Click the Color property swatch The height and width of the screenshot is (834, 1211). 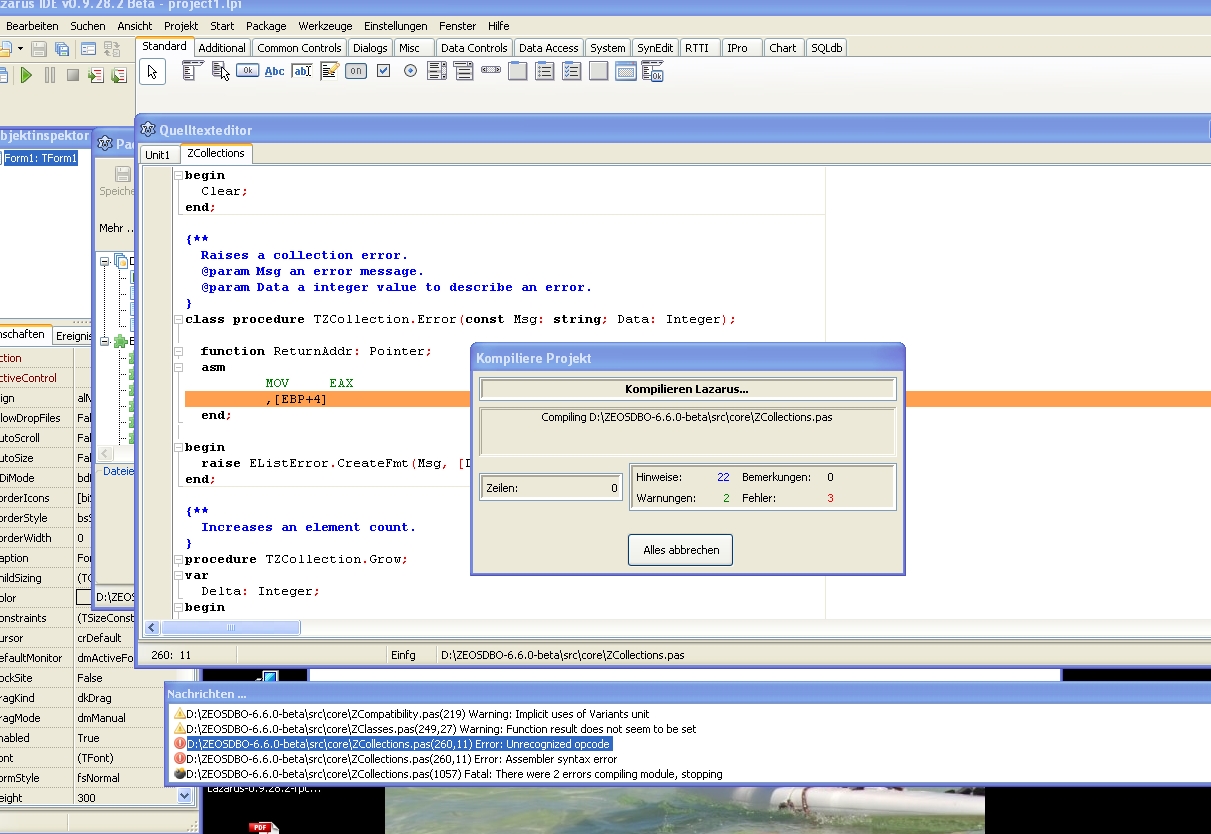84,598
